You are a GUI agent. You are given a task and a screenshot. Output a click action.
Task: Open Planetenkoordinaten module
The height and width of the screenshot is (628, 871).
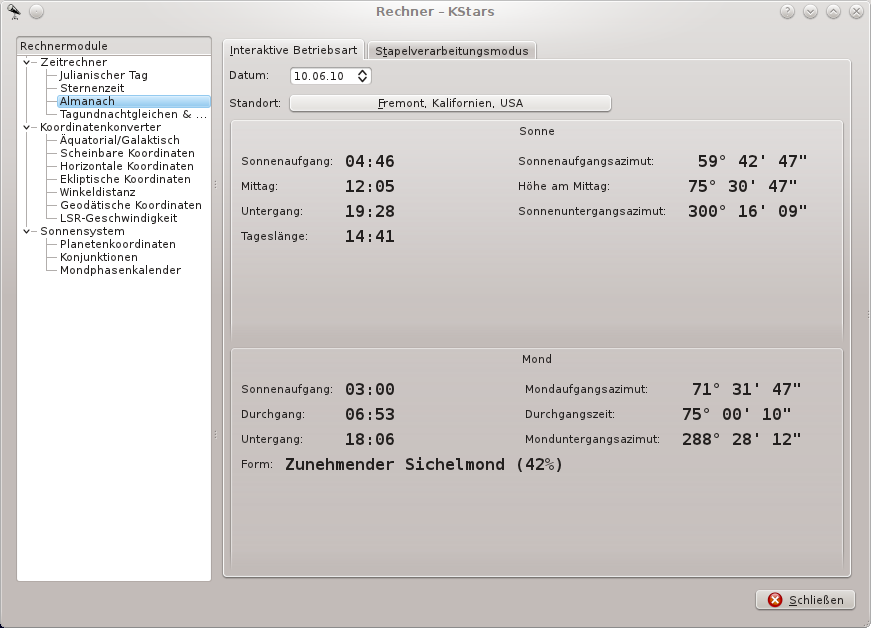pos(117,244)
